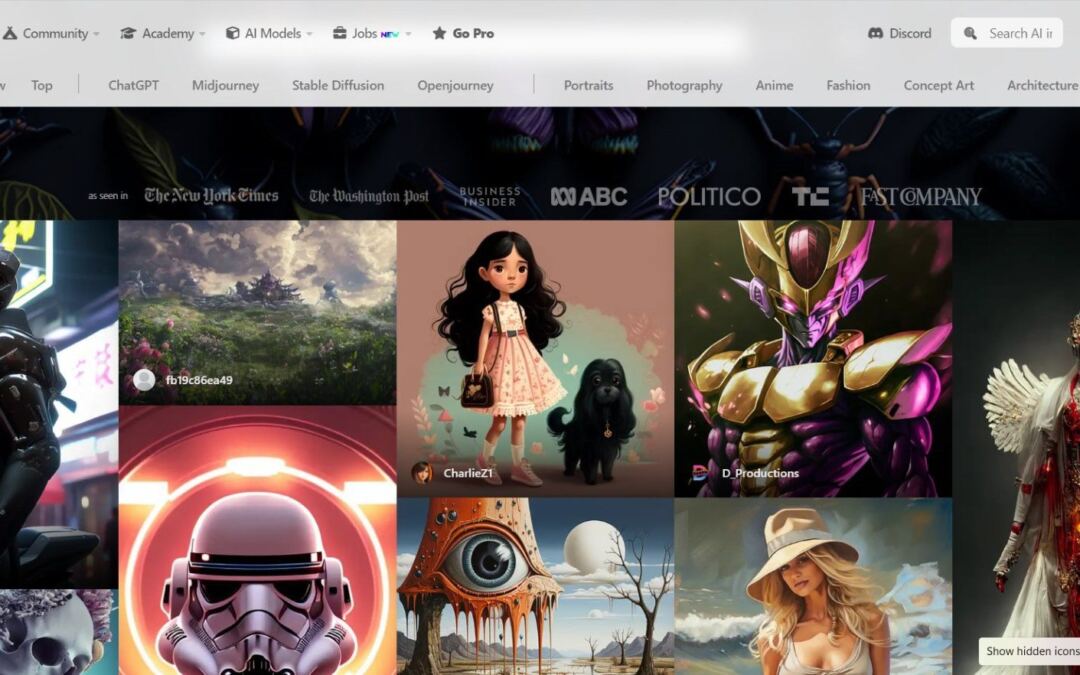The height and width of the screenshot is (675, 1080).
Task: Select the Stable Diffusion category tab
Action: 338,85
